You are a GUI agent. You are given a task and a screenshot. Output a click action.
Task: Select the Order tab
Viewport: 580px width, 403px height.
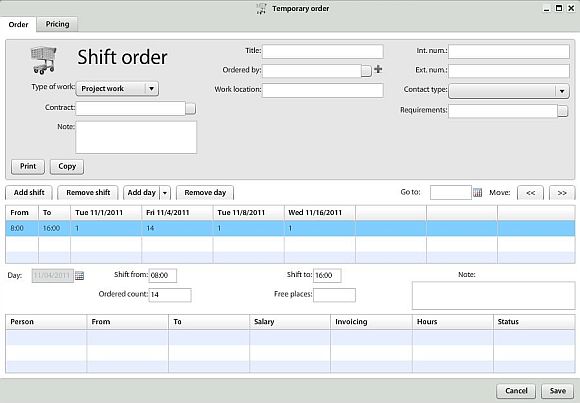tap(18, 24)
